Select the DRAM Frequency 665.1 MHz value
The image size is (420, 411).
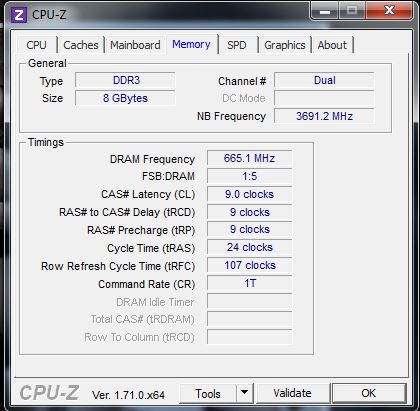pos(249,158)
